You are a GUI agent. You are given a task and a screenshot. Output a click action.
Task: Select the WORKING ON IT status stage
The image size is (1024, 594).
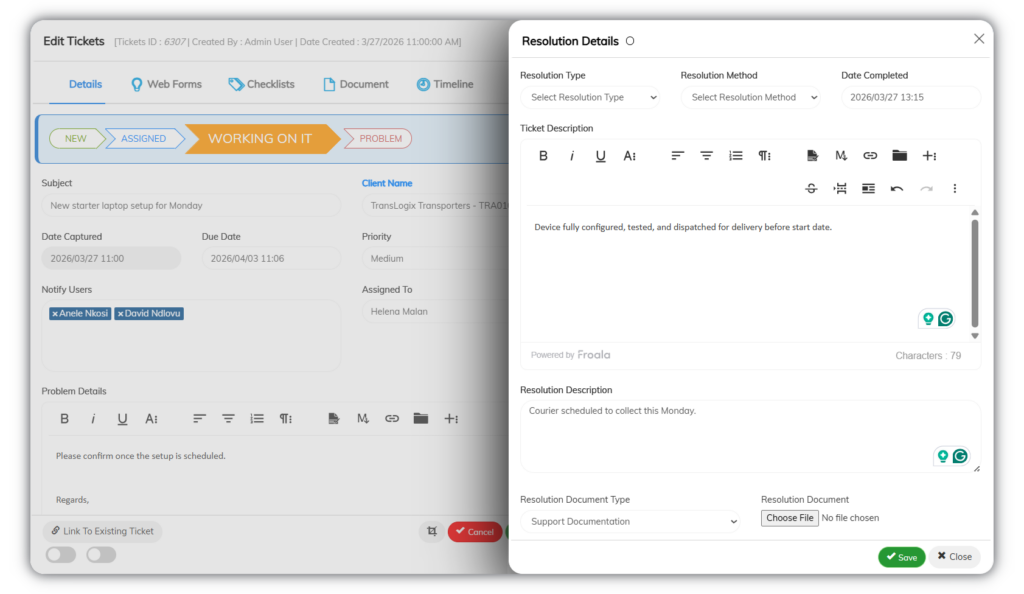[260, 138]
